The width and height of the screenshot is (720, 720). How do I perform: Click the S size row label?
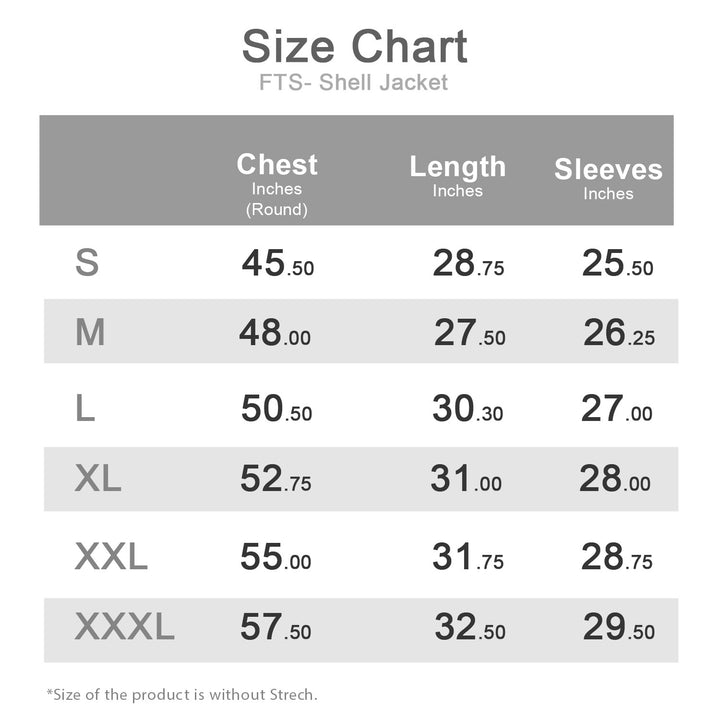coord(87,263)
